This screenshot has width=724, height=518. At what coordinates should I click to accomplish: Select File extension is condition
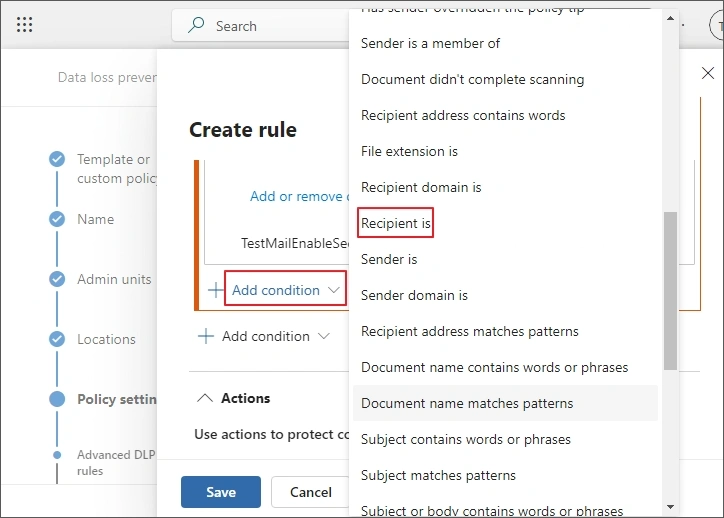[506, 151]
